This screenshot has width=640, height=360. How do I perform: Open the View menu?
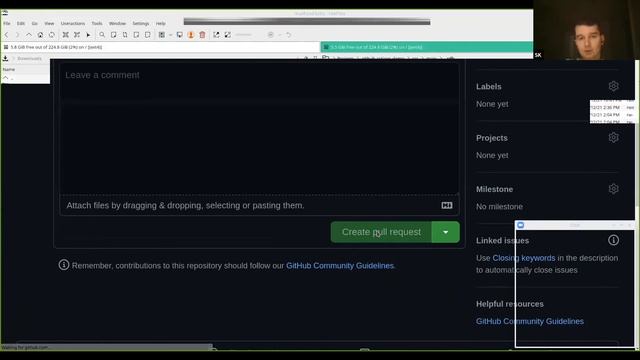point(49,24)
